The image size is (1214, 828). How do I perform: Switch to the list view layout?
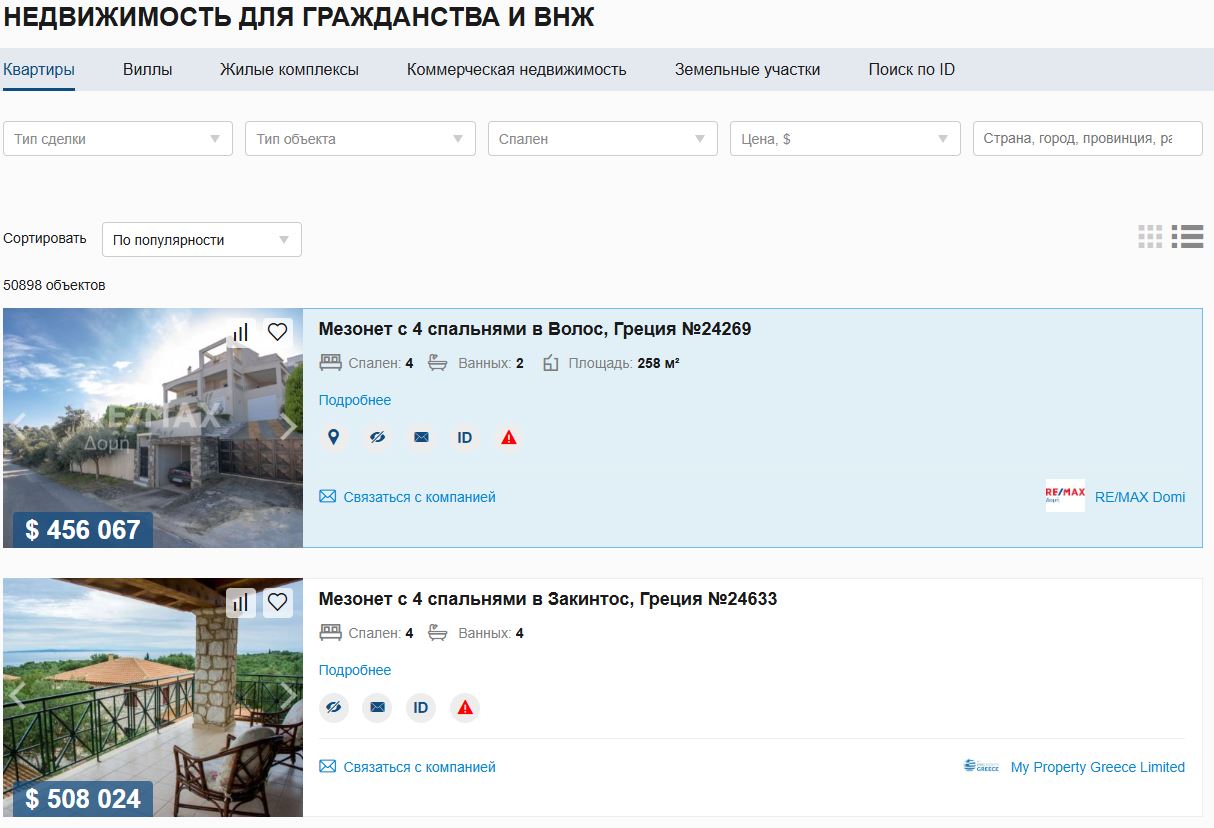[1188, 236]
